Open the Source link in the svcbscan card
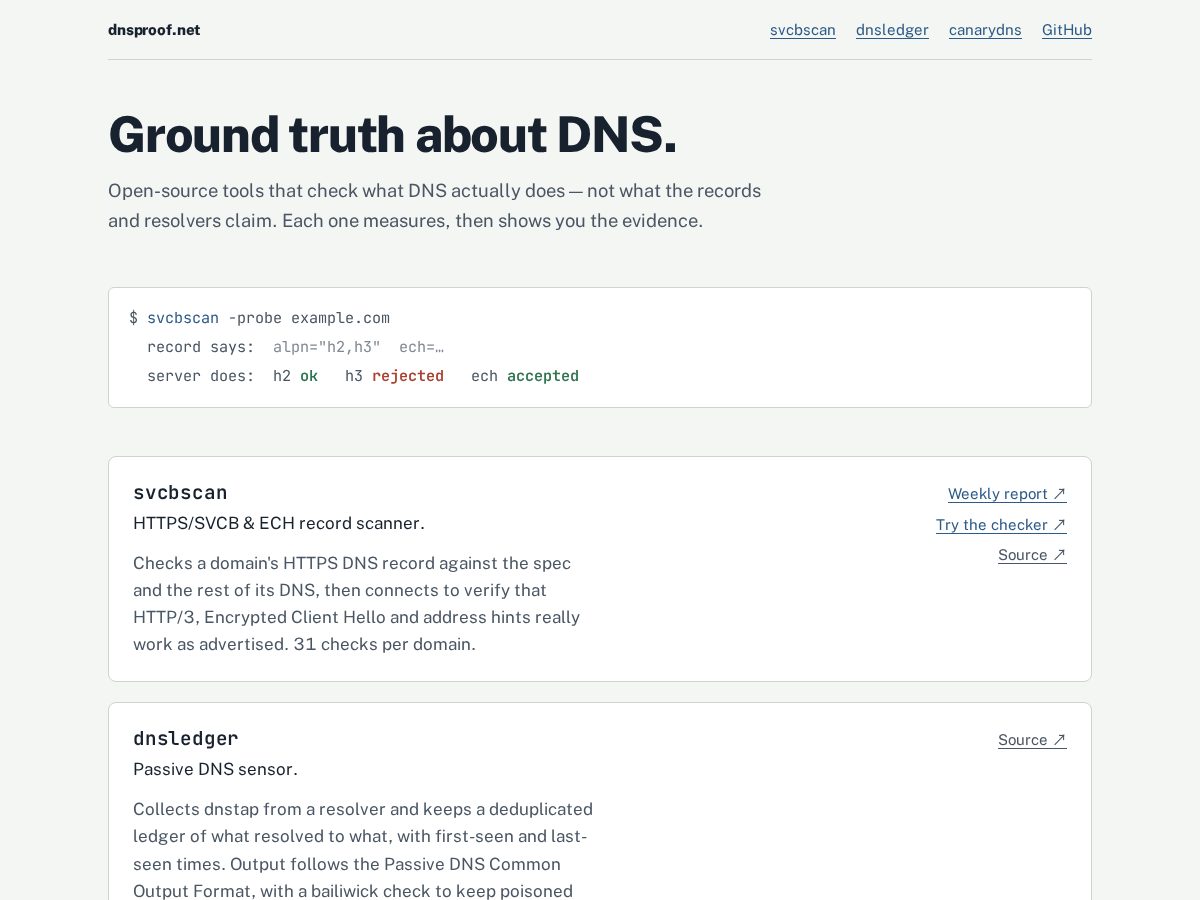This screenshot has width=1200, height=900. tap(1032, 555)
